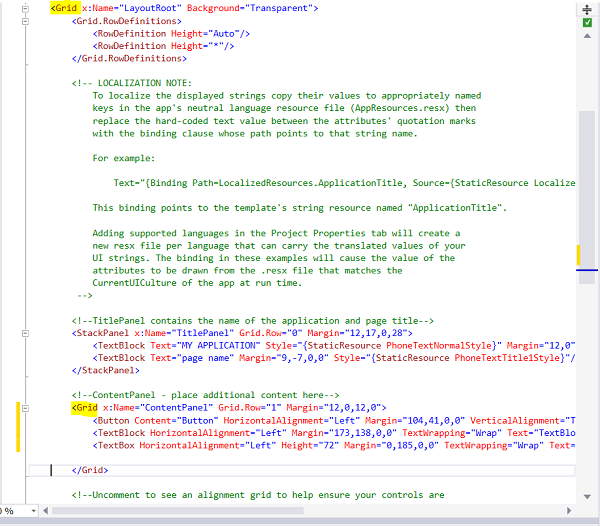The height and width of the screenshot is (526, 600).
Task: Click TextBox line with Height="72"
Action: coord(334,446)
